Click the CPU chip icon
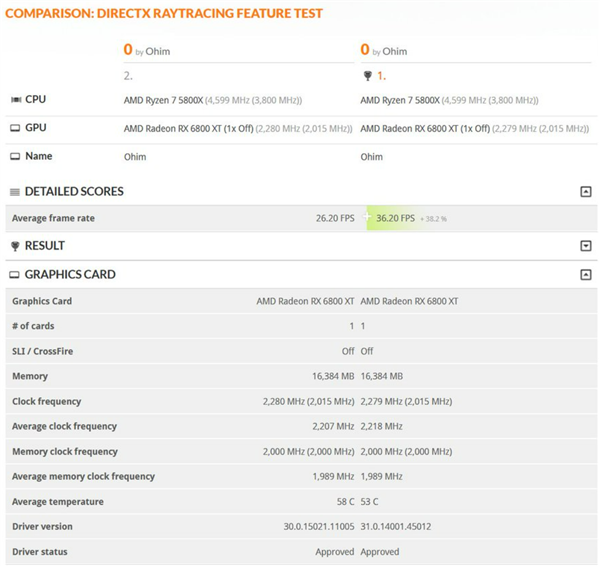 coord(16,100)
